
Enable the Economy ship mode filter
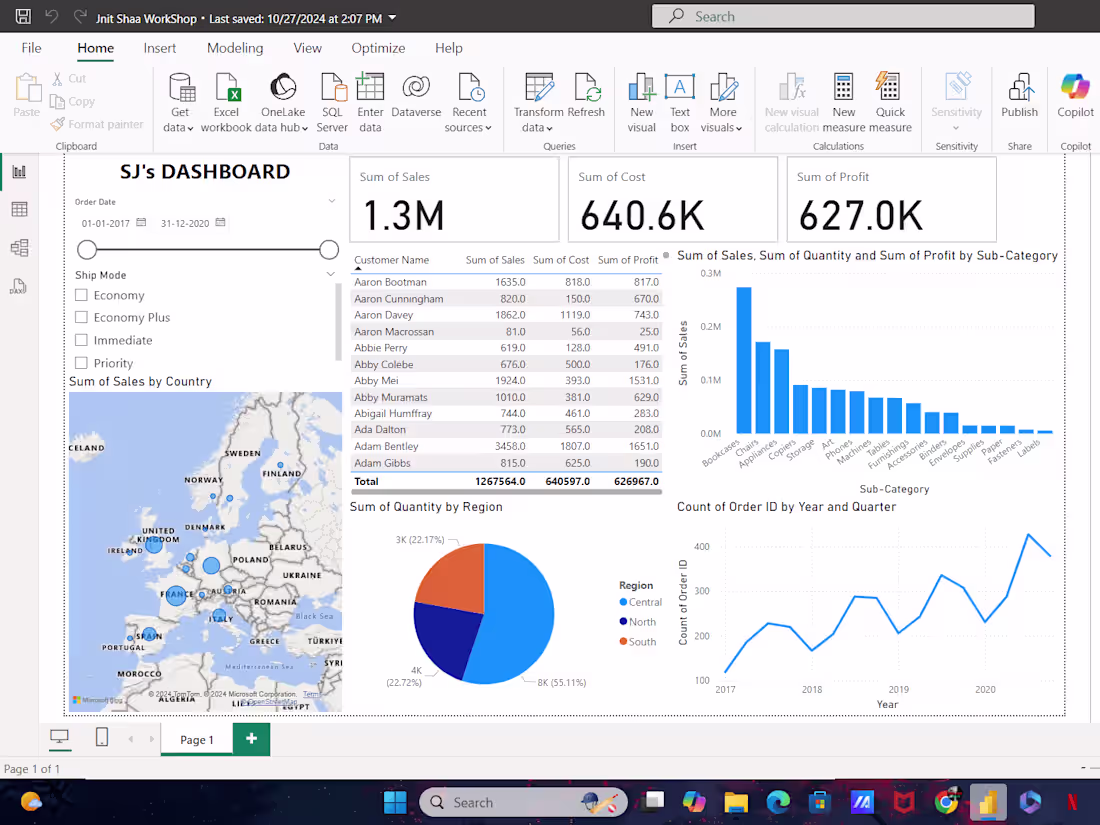85,294
